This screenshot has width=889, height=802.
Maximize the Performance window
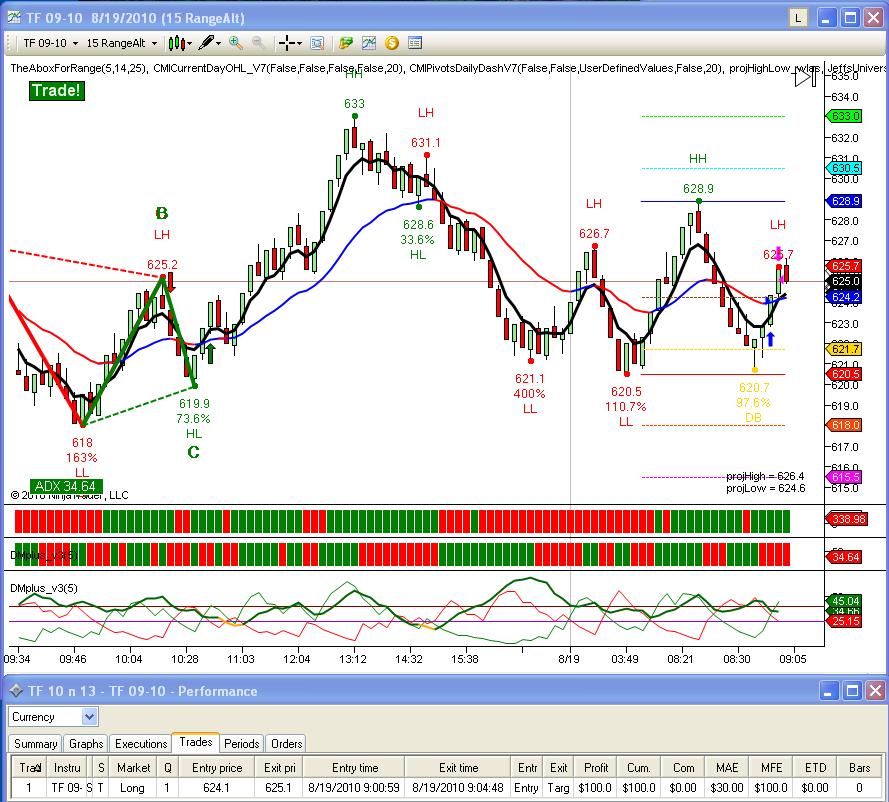click(852, 691)
